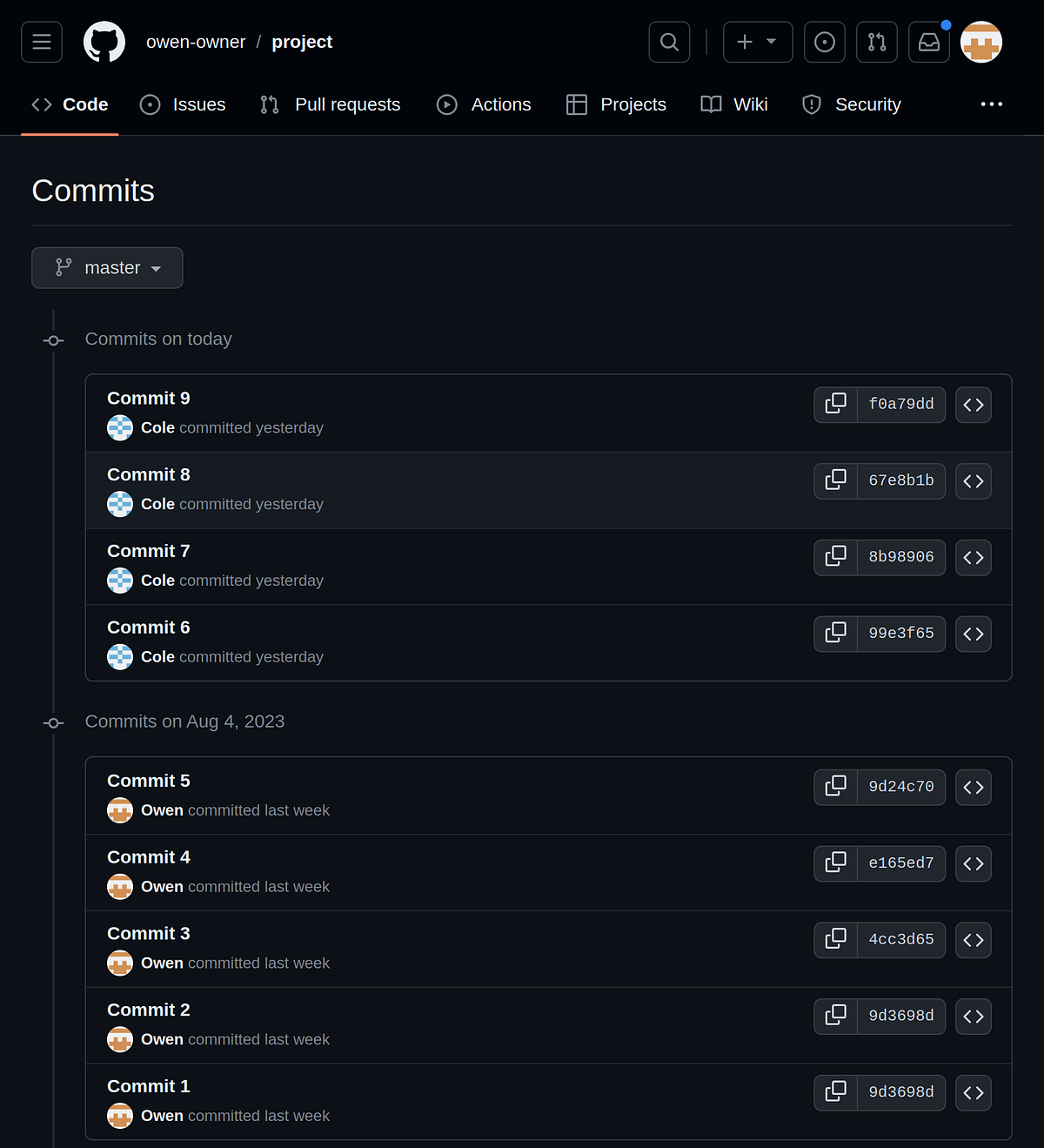Image resolution: width=1044 pixels, height=1148 pixels.
Task: Go to the Wiki section
Action: click(x=733, y=104)
